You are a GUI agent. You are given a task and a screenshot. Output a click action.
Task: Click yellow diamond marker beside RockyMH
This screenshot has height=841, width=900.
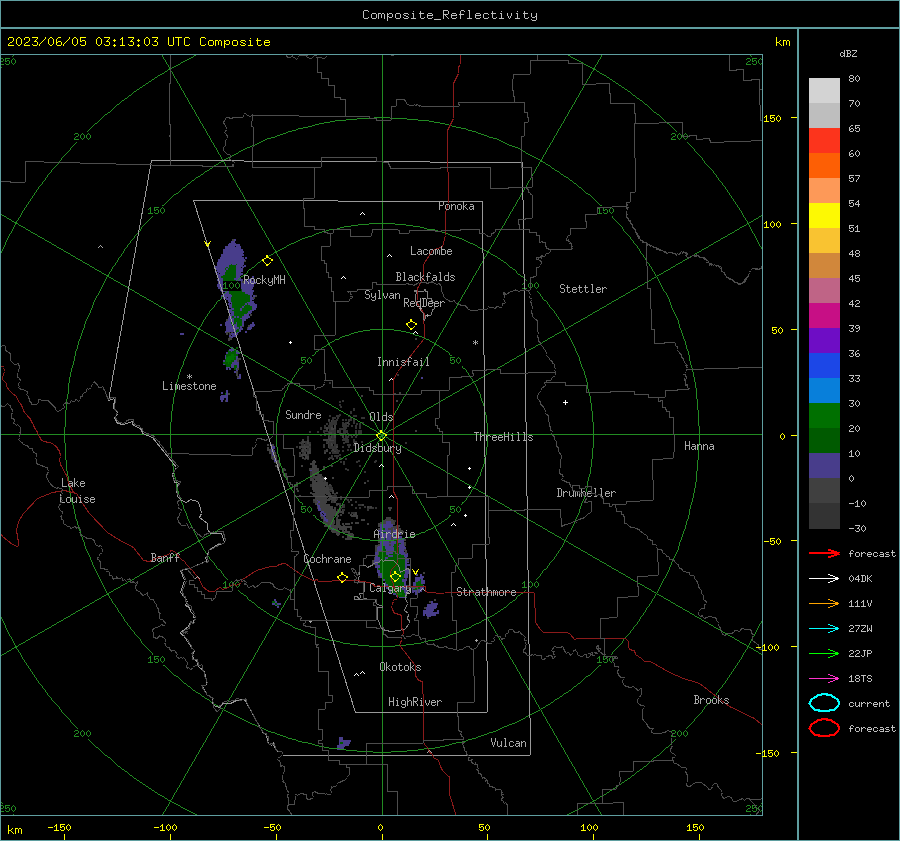[267, 261]
